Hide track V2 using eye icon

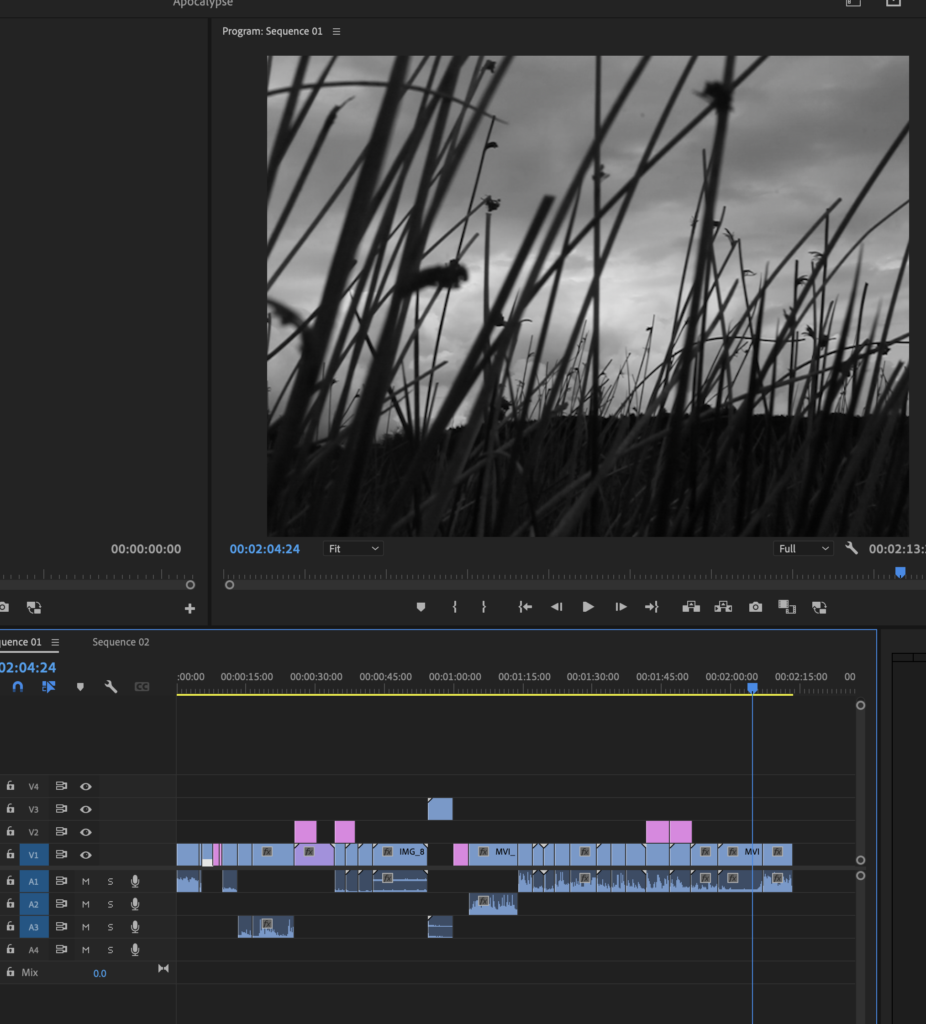tap(86, 832)
